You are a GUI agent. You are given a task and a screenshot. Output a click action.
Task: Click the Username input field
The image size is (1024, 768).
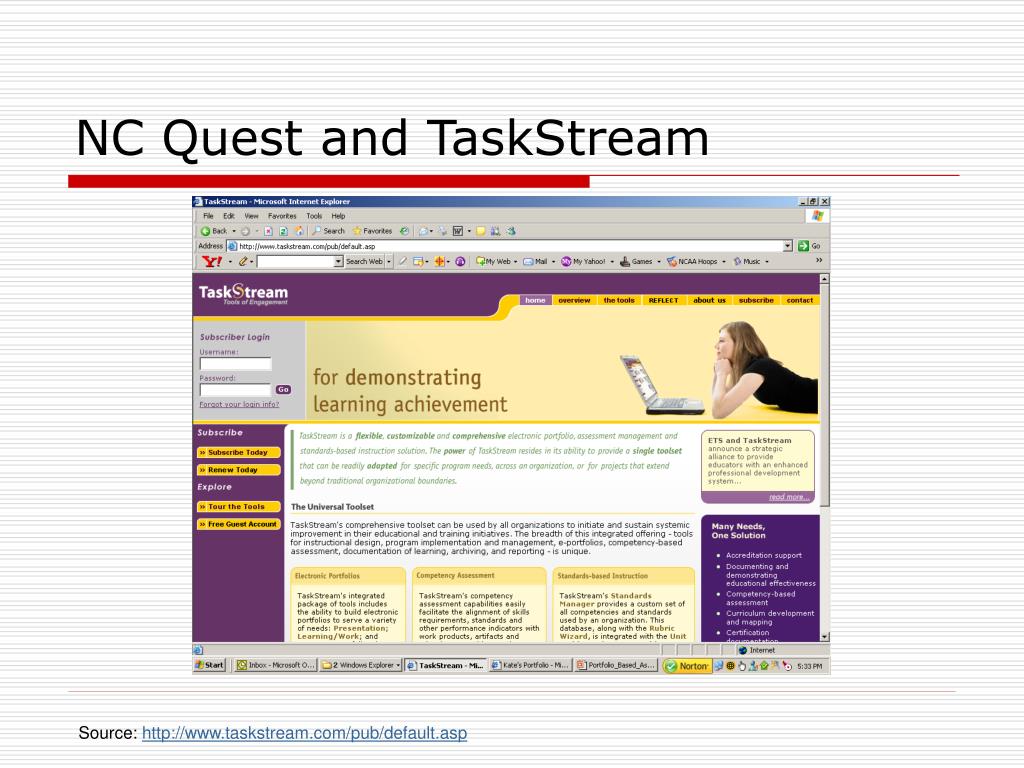coord(235,364)
